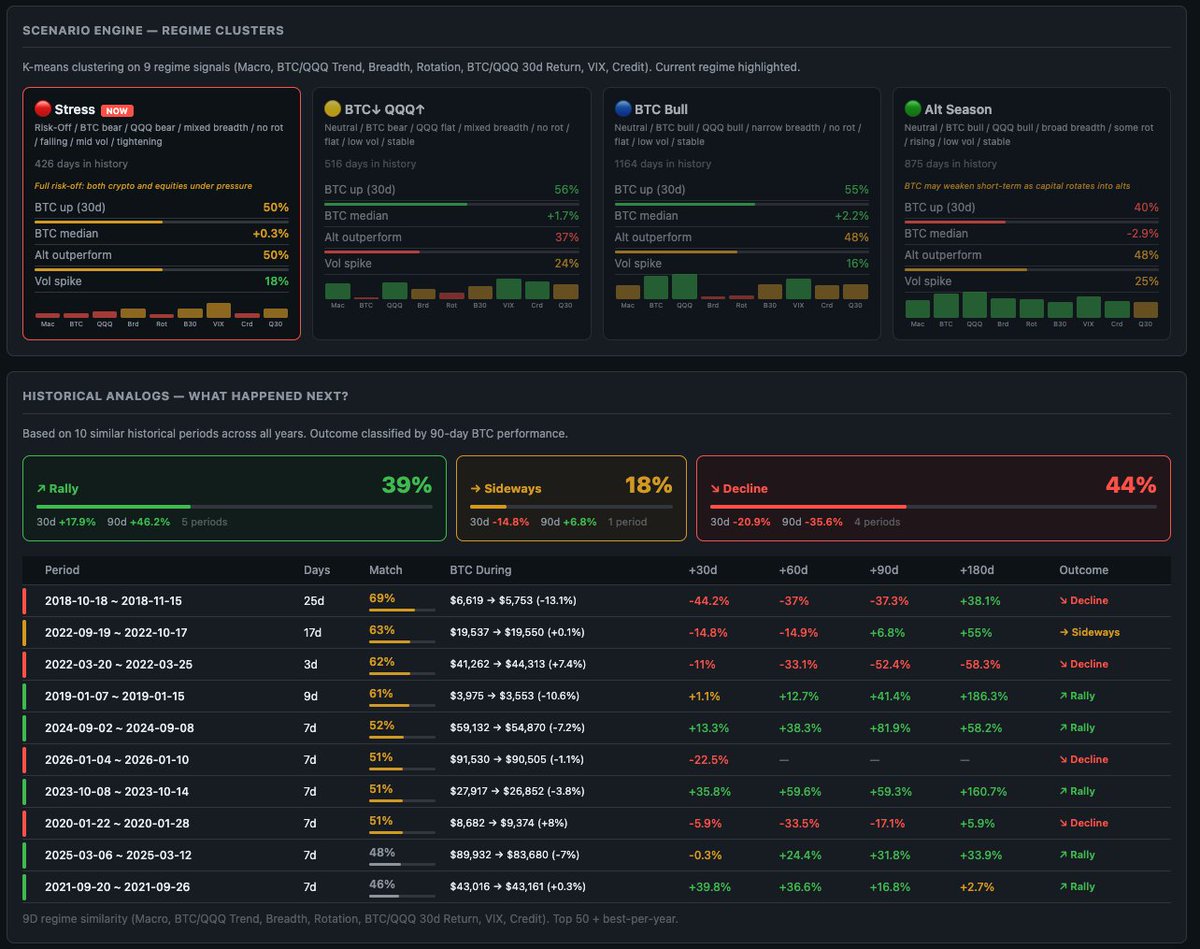Click the VIX bar in Stress chart
The width and height of the screenshot is (1200, 949).
[x=218, y=310]
